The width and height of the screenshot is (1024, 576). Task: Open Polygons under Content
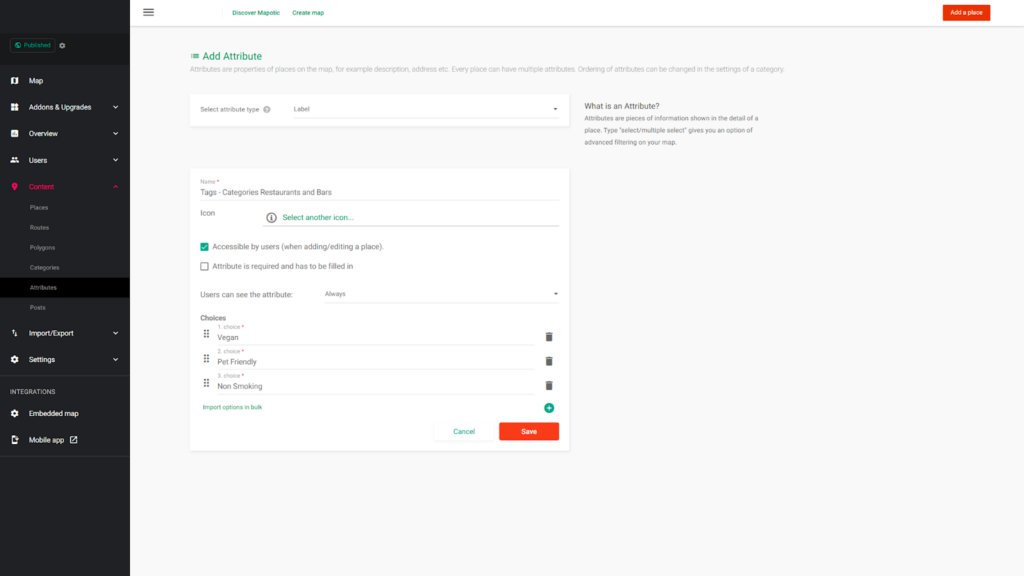(42, 248)
